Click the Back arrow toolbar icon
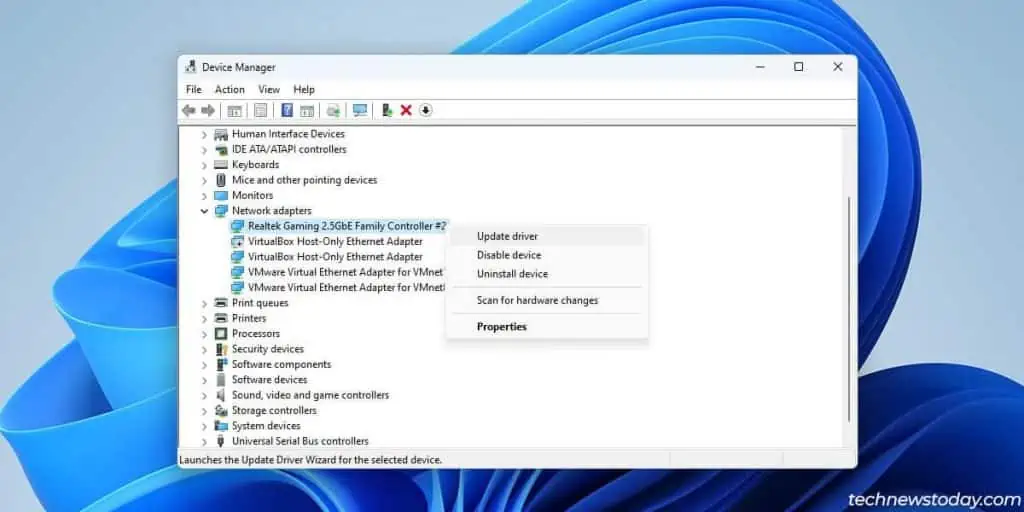This screenshot has height=512, width=1024. (189, 110)
